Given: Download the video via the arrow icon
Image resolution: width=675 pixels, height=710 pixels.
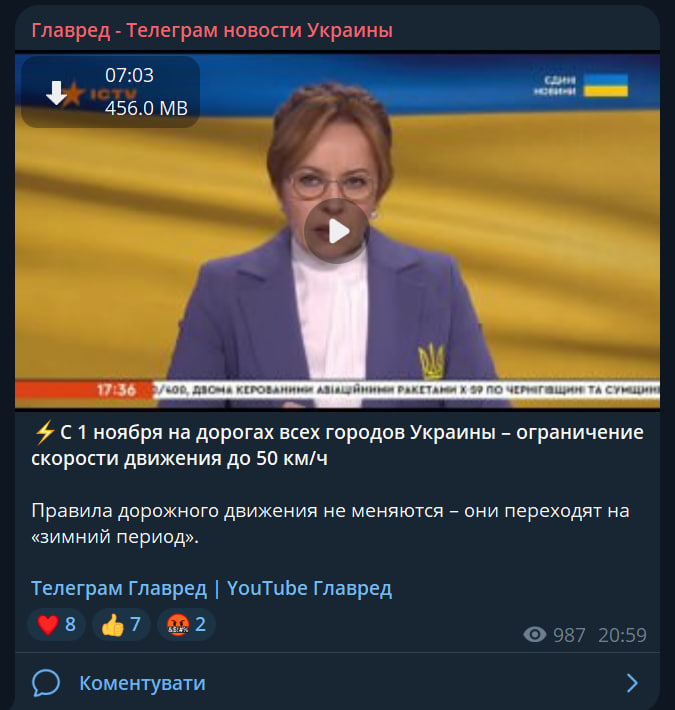Looking at the screenshot, I should click(56, 93).
